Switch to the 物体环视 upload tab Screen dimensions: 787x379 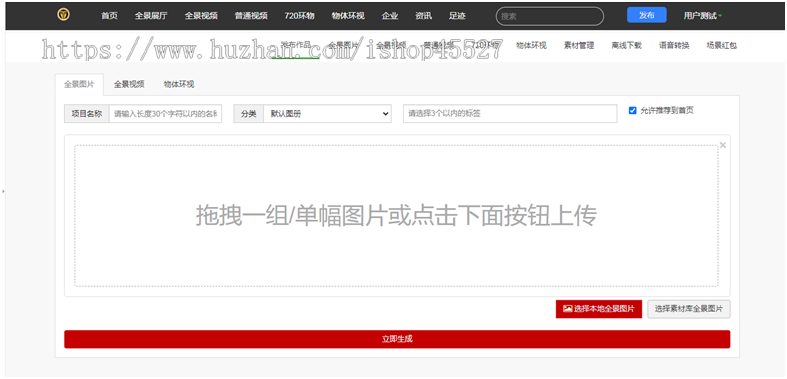pyautogui.click(x=179, y=84)
